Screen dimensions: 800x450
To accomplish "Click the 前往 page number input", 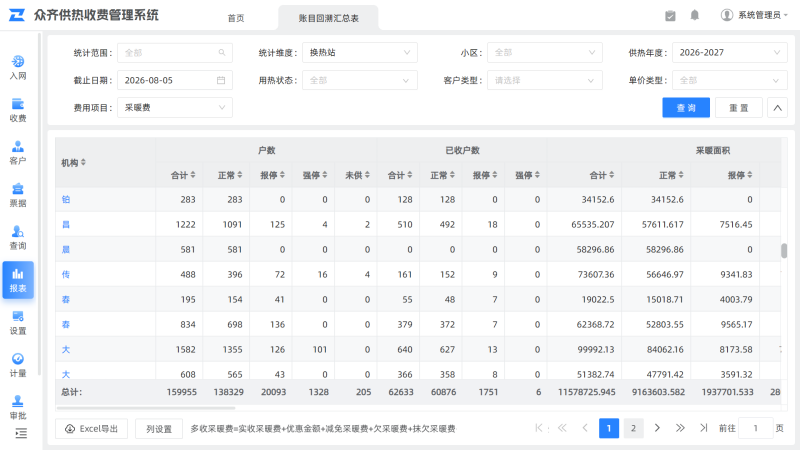I will point(756,428).
